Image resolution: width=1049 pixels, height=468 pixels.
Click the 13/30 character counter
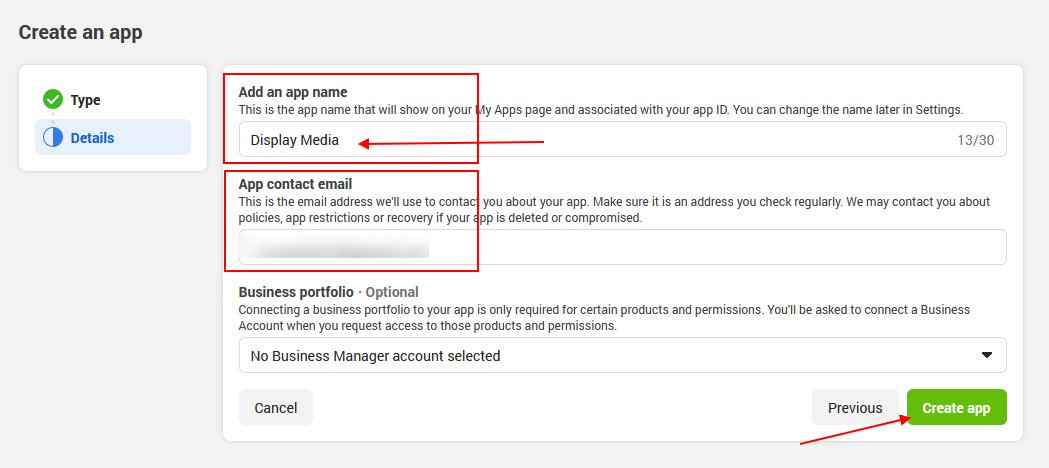[975, 141]
